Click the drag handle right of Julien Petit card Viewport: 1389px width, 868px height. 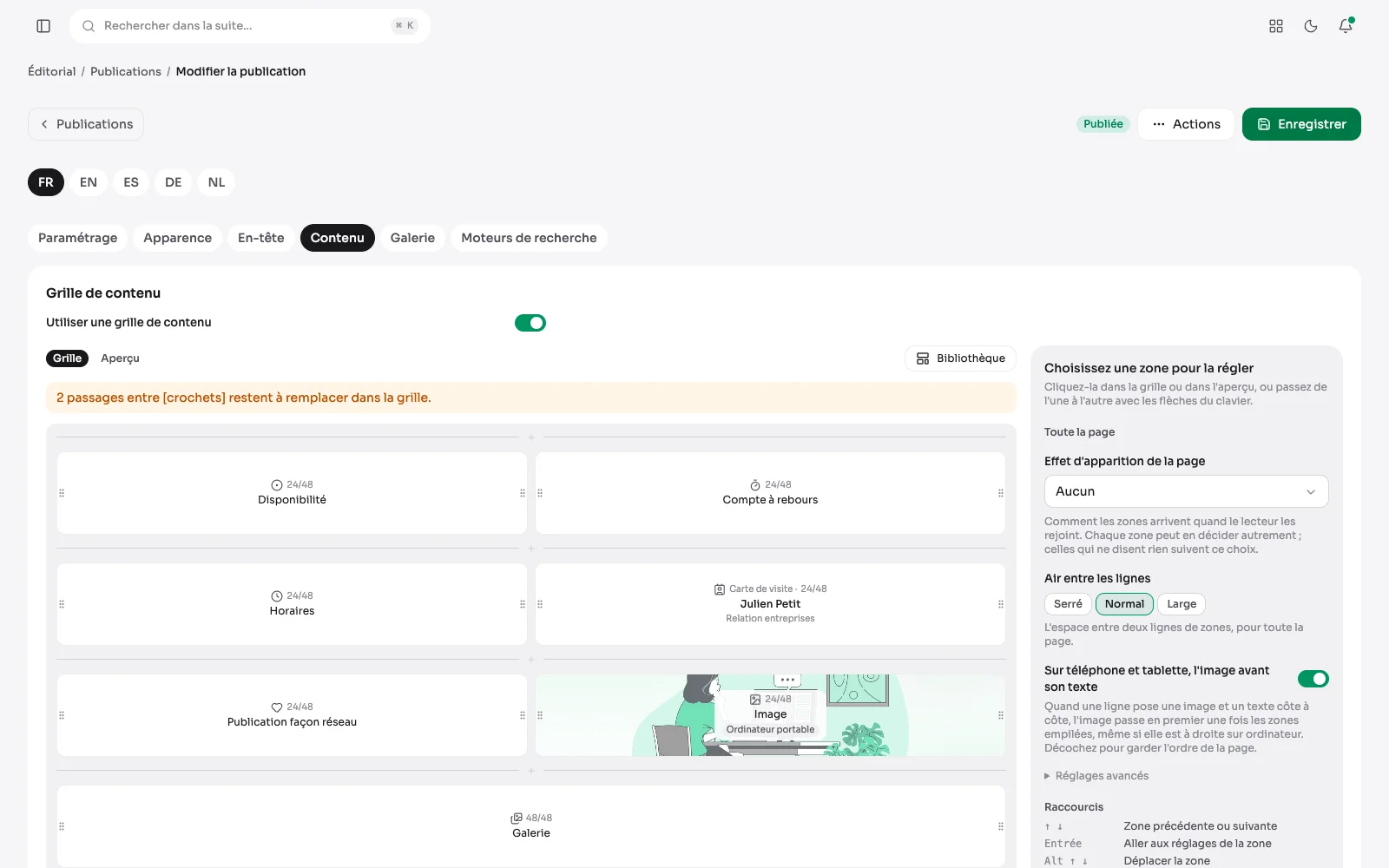1001,604
